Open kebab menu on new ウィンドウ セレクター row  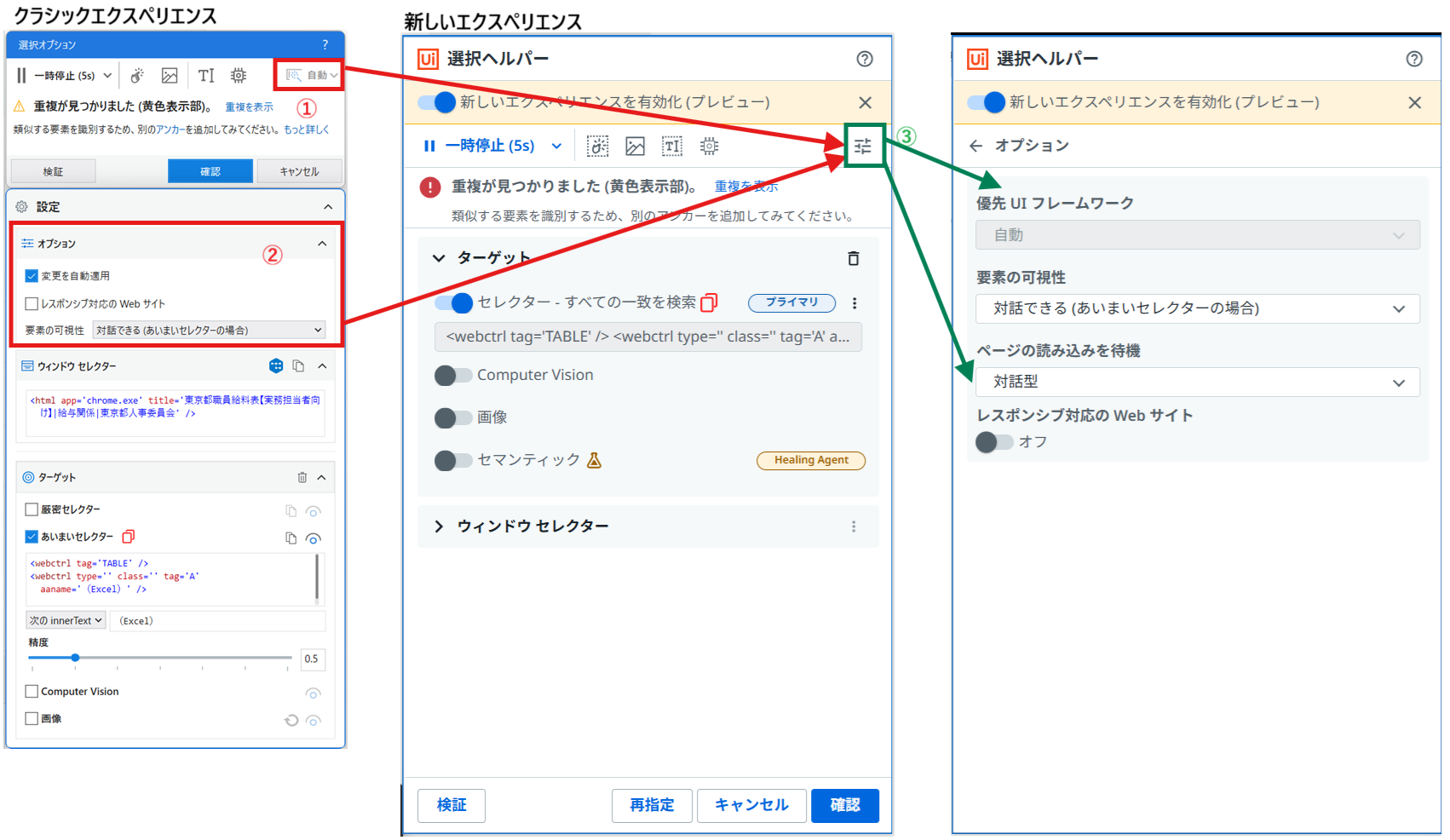pos(854,526)
